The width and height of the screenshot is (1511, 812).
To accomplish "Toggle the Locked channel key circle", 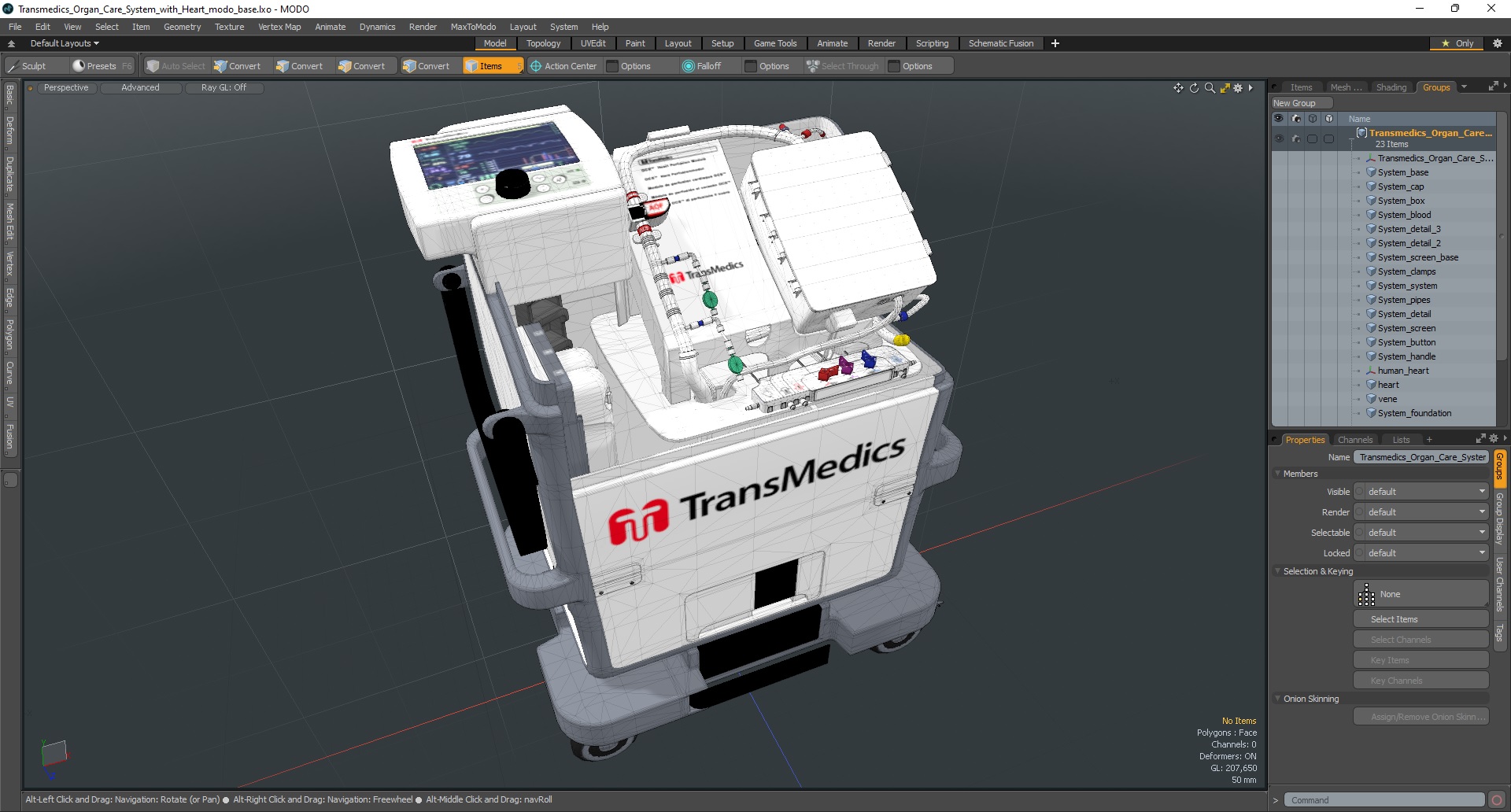I will tap(1359, 553).
